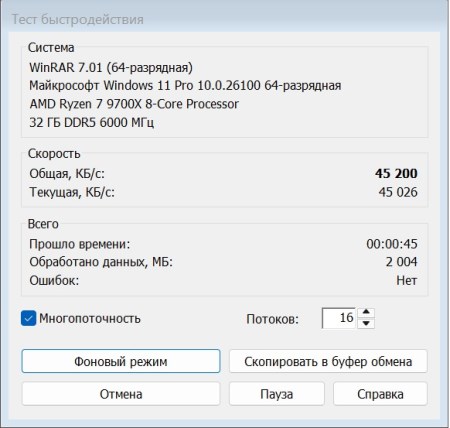This screenshot has width=450, height=428.
Task: Click the Потоков number field
Action: (339, 318)
